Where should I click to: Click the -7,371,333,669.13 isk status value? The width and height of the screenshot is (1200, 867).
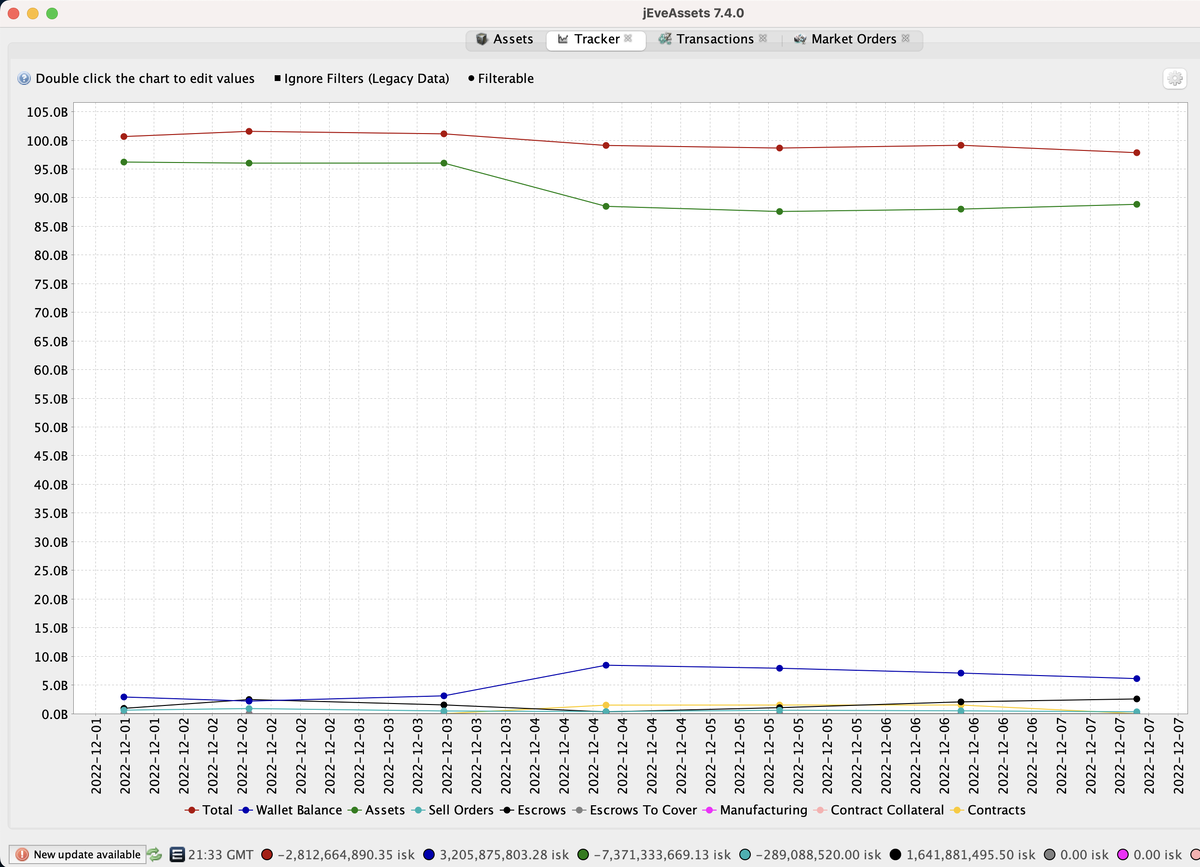pos(662,854)
